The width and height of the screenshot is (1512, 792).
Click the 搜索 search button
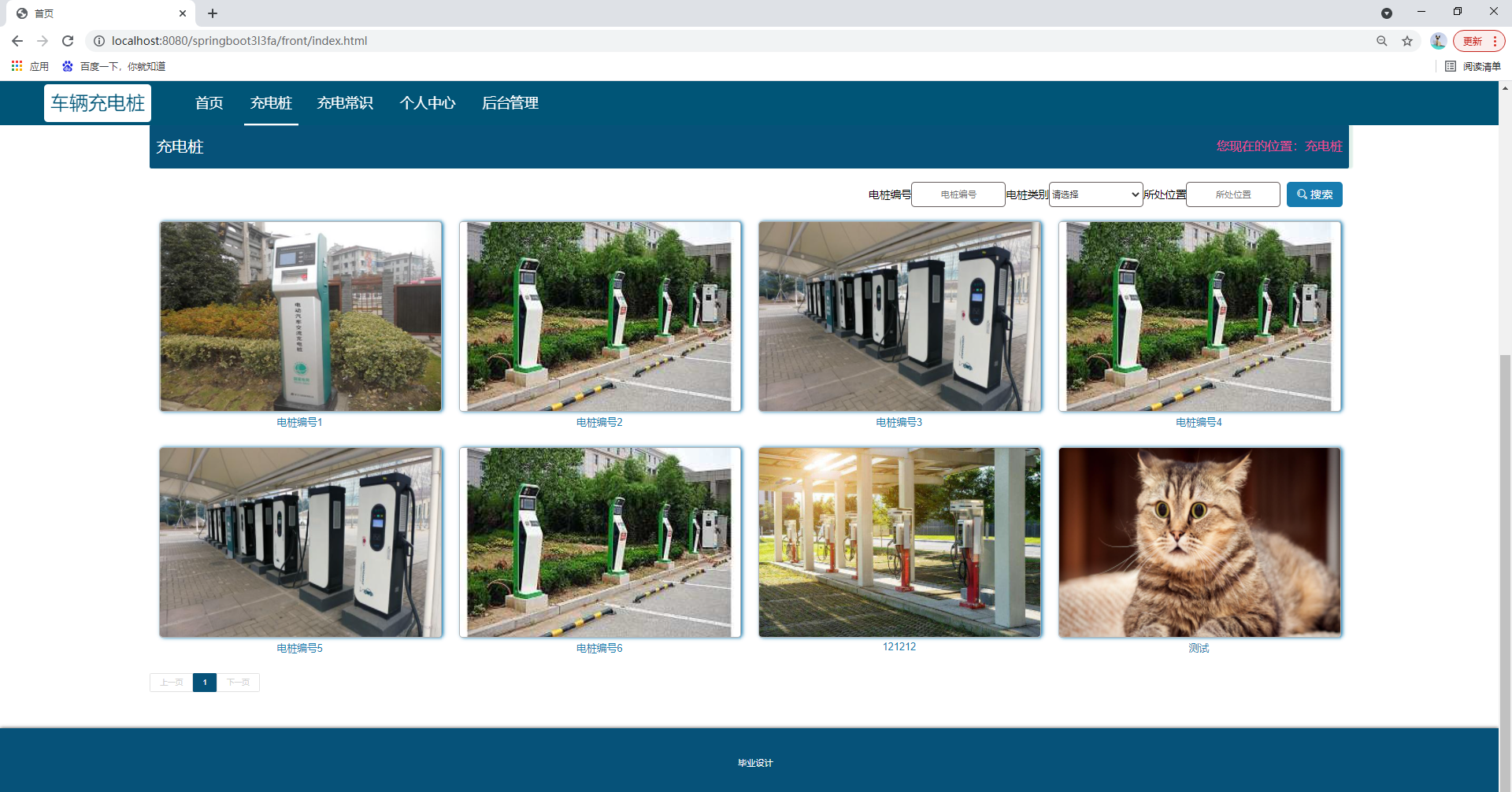tap(1314, 194)
